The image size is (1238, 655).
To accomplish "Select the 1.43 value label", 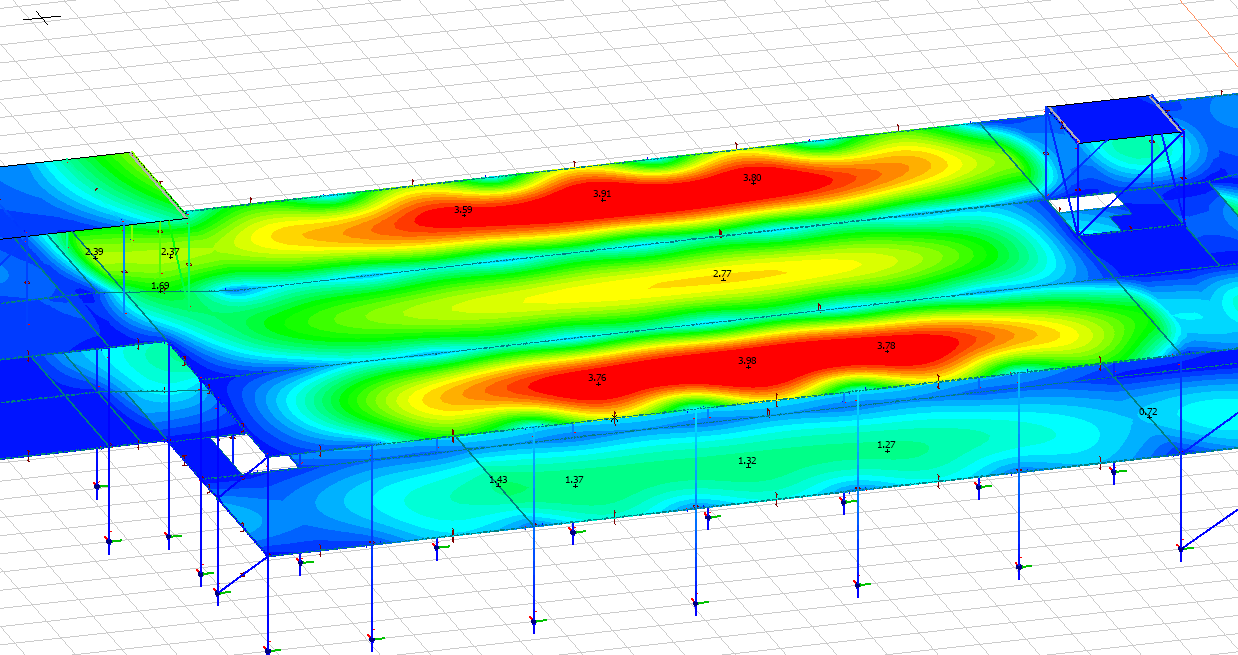I will click(498, 480).
